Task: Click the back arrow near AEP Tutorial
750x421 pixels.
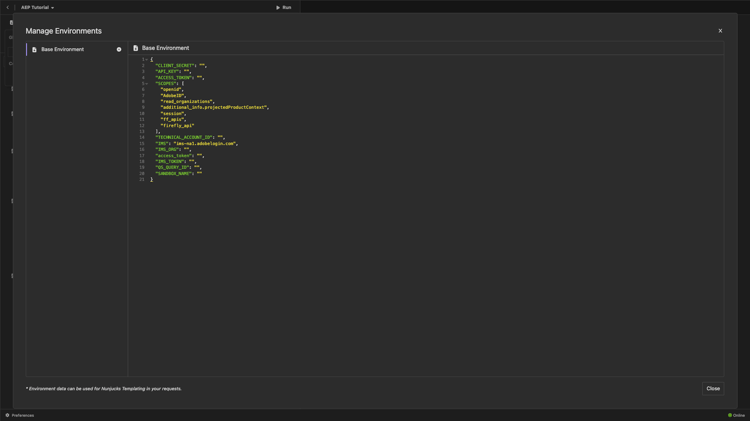Action: coord(8,7)
